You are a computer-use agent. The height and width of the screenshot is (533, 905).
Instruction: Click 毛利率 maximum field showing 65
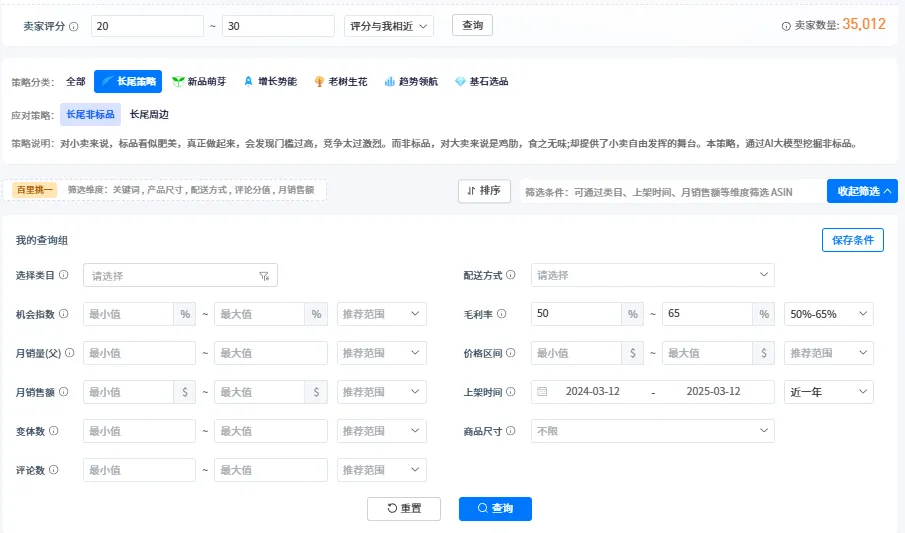707,314
